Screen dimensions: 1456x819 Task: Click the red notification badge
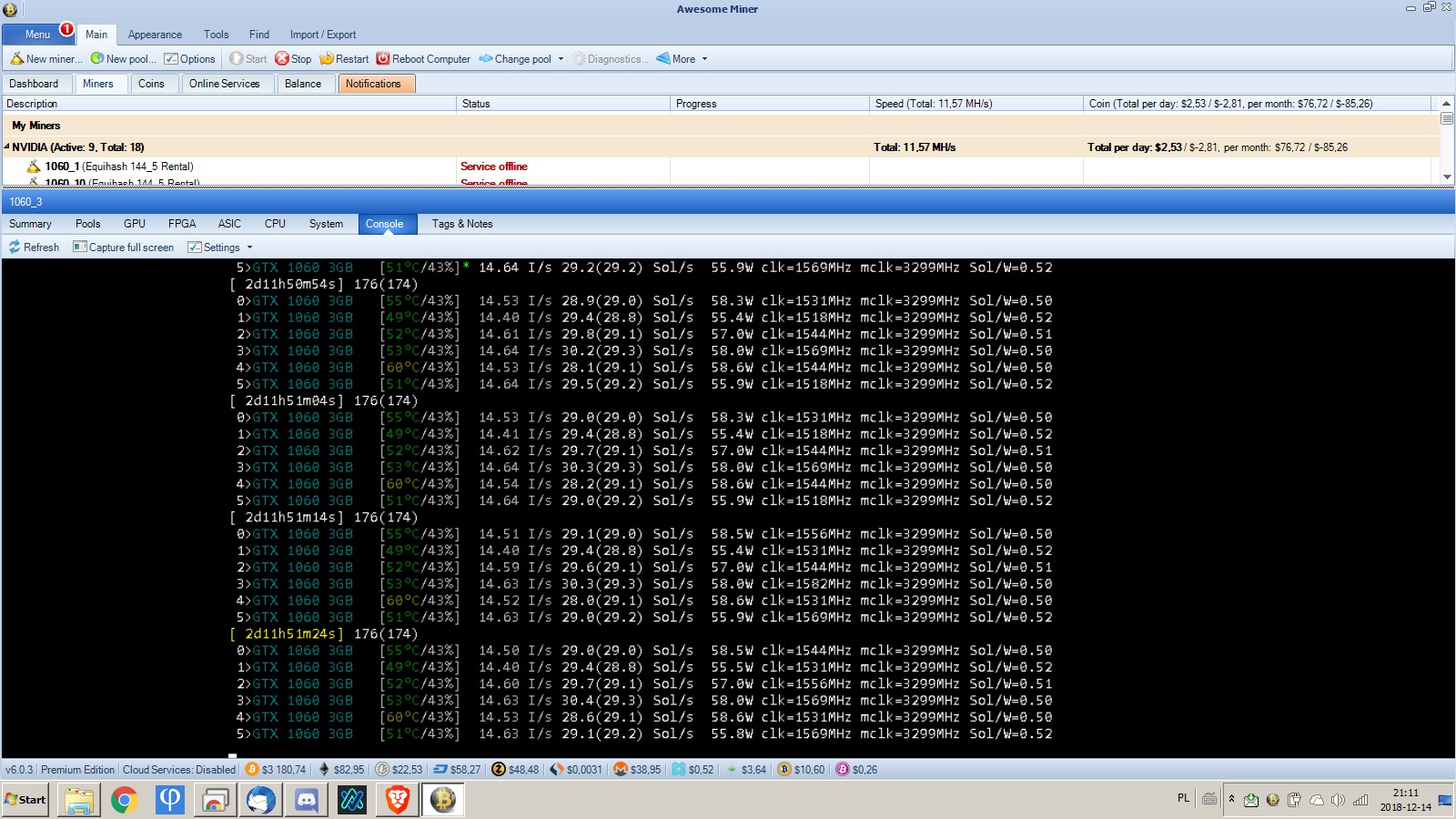coord(66,28)
